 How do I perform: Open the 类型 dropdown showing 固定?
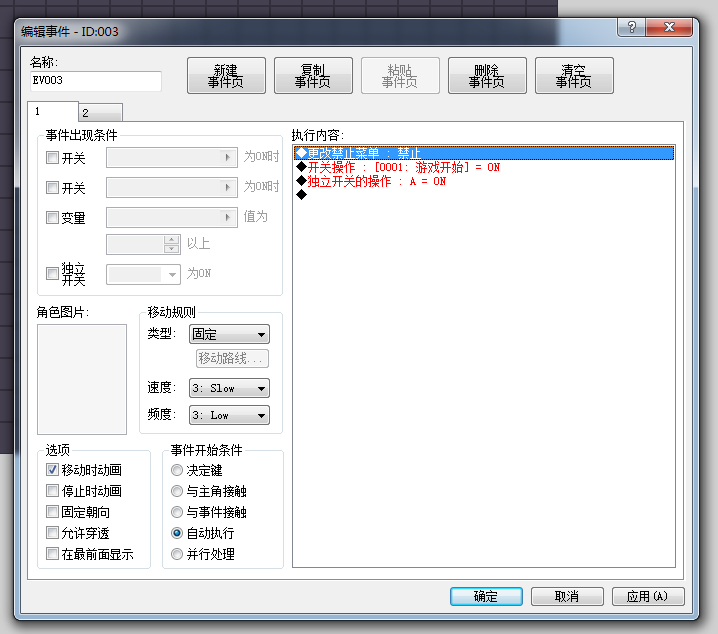click(x=229, y=334)
